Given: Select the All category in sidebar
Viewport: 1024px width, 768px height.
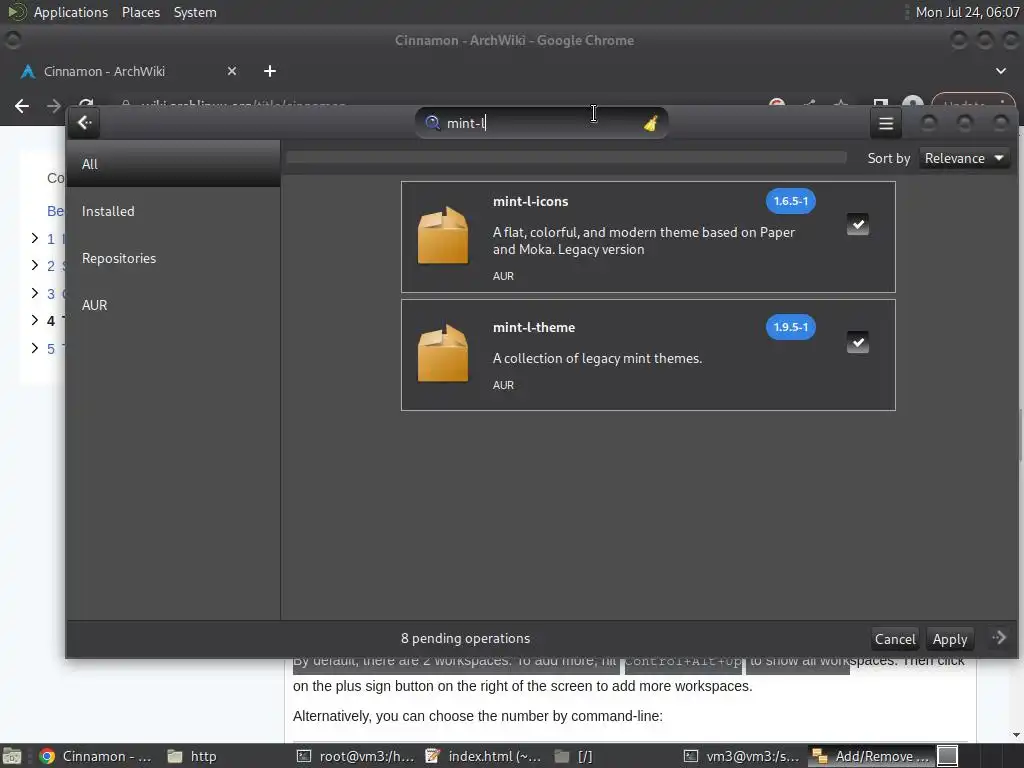Looking at the screenshot, I should (173, 164).
